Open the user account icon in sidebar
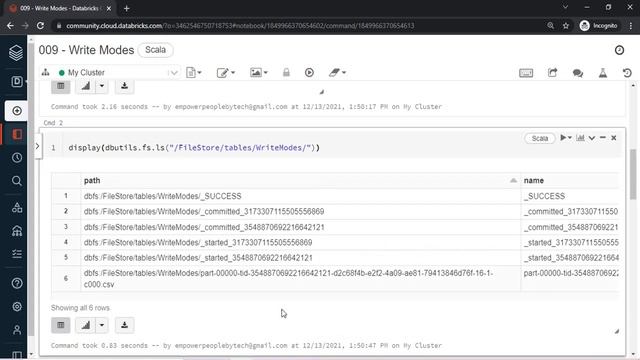The height and width of the screenshot is (360, 640). click(17, 330)
